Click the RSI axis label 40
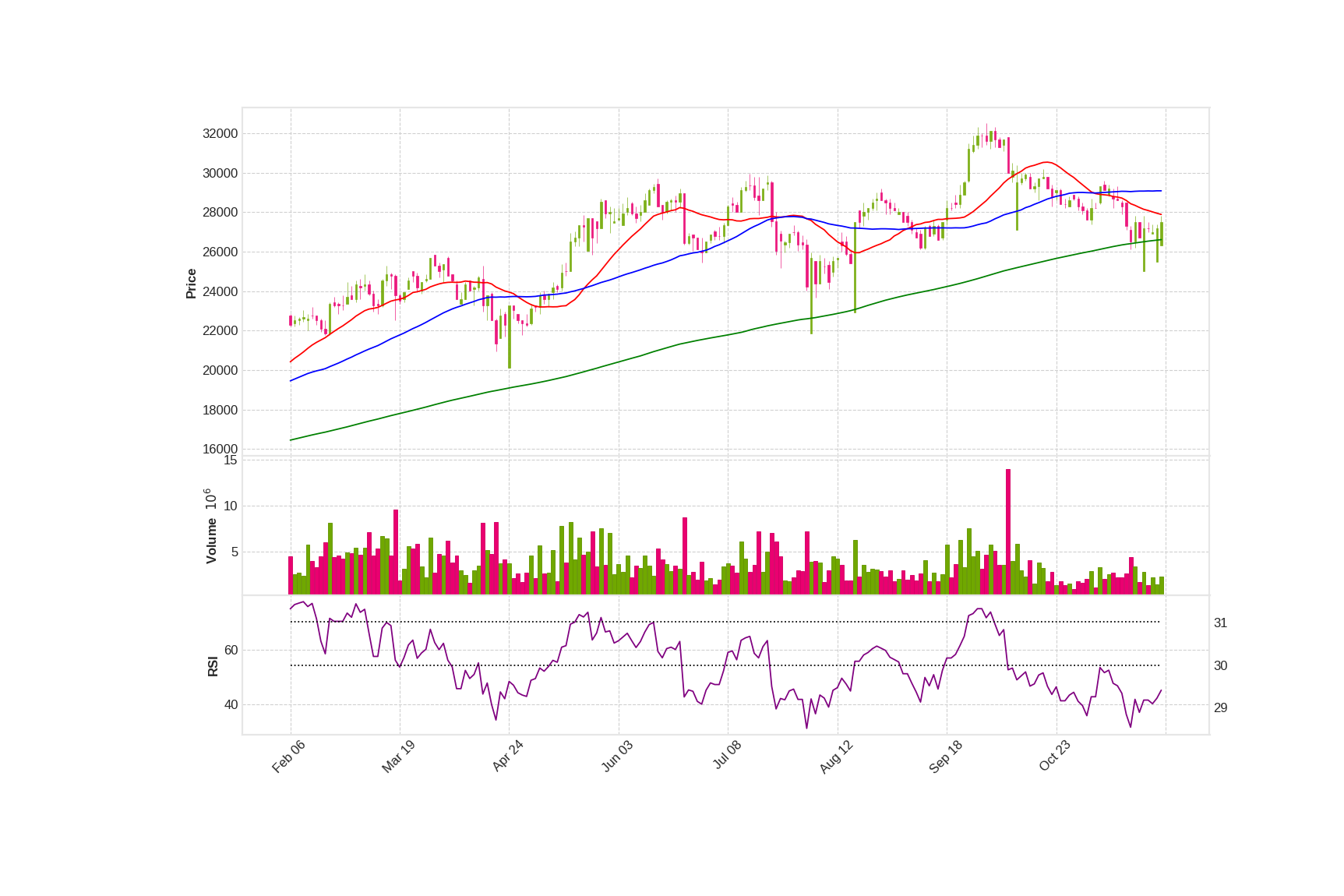This screenshot has width=1344, height=896. (x=231, y=705)
